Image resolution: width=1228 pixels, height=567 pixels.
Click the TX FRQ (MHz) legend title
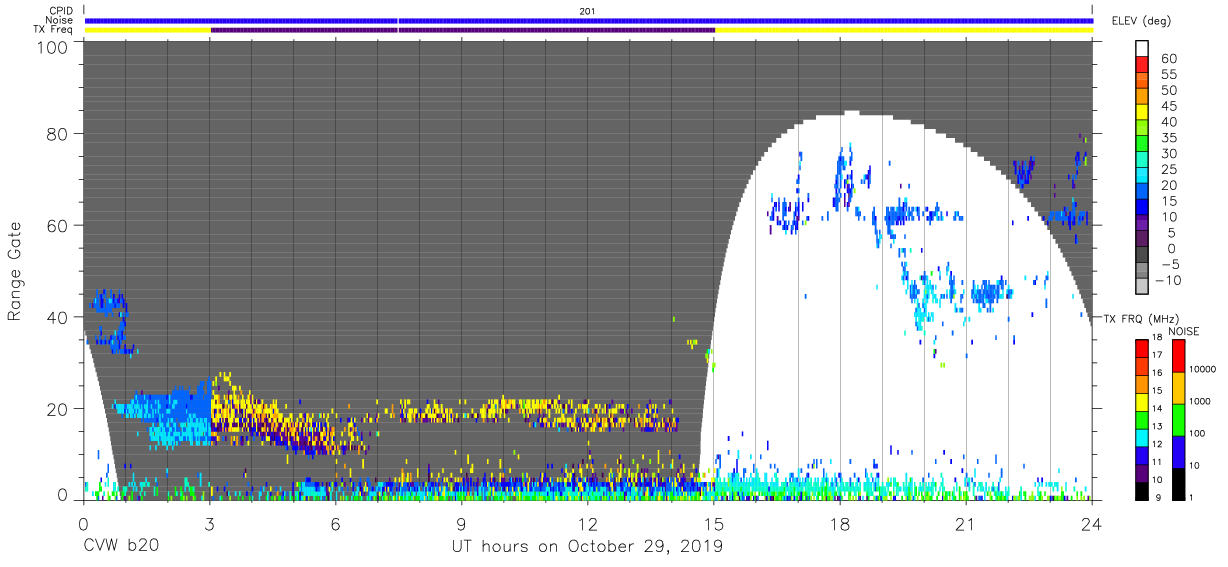(x=1143, y=318)
